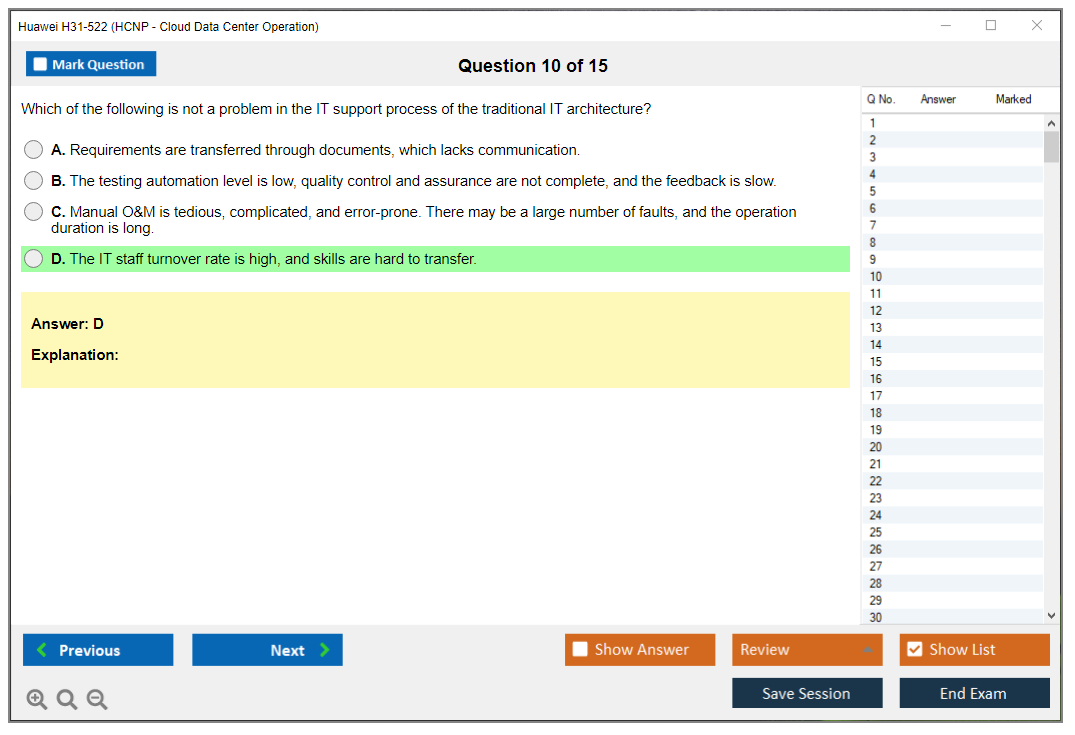Jump to question 10 in list
Image resolution: width=1075 pixels, height=735 pixels.
click(x=876, y=277)
